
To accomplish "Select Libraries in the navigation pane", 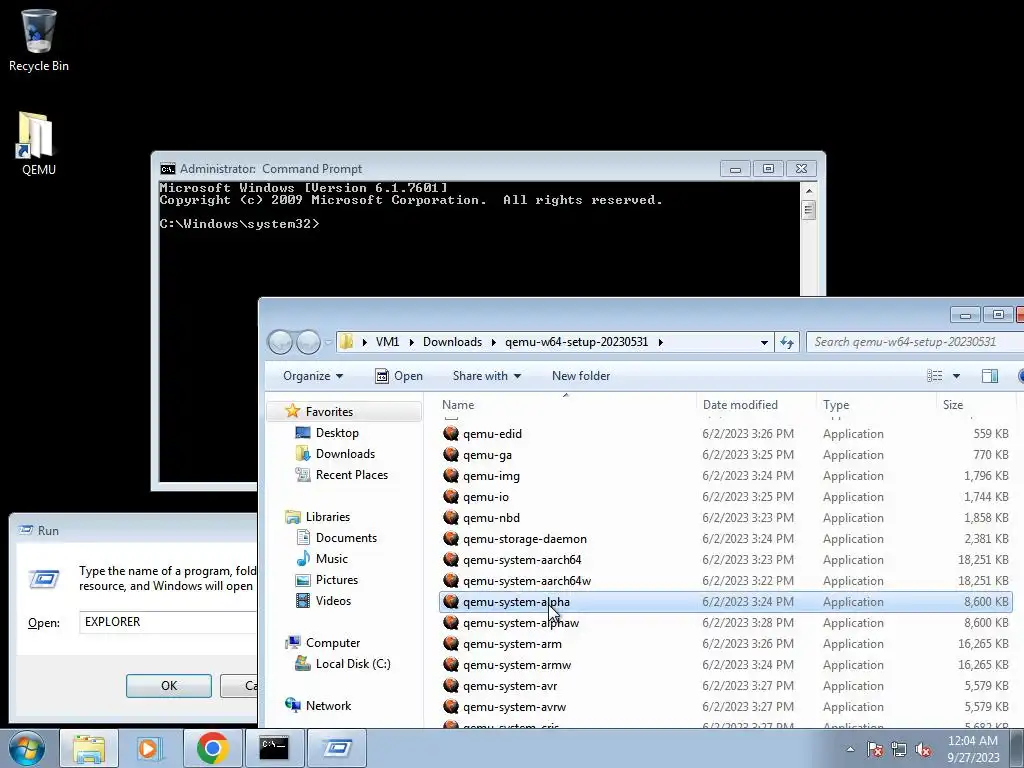I will point(328,517).
